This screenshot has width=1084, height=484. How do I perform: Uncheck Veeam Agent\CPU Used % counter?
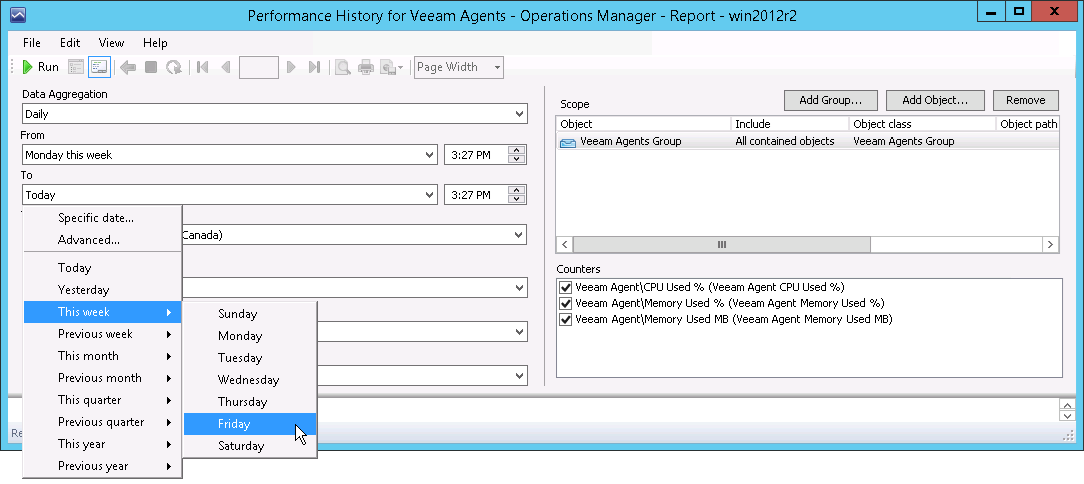click(566, 287)
